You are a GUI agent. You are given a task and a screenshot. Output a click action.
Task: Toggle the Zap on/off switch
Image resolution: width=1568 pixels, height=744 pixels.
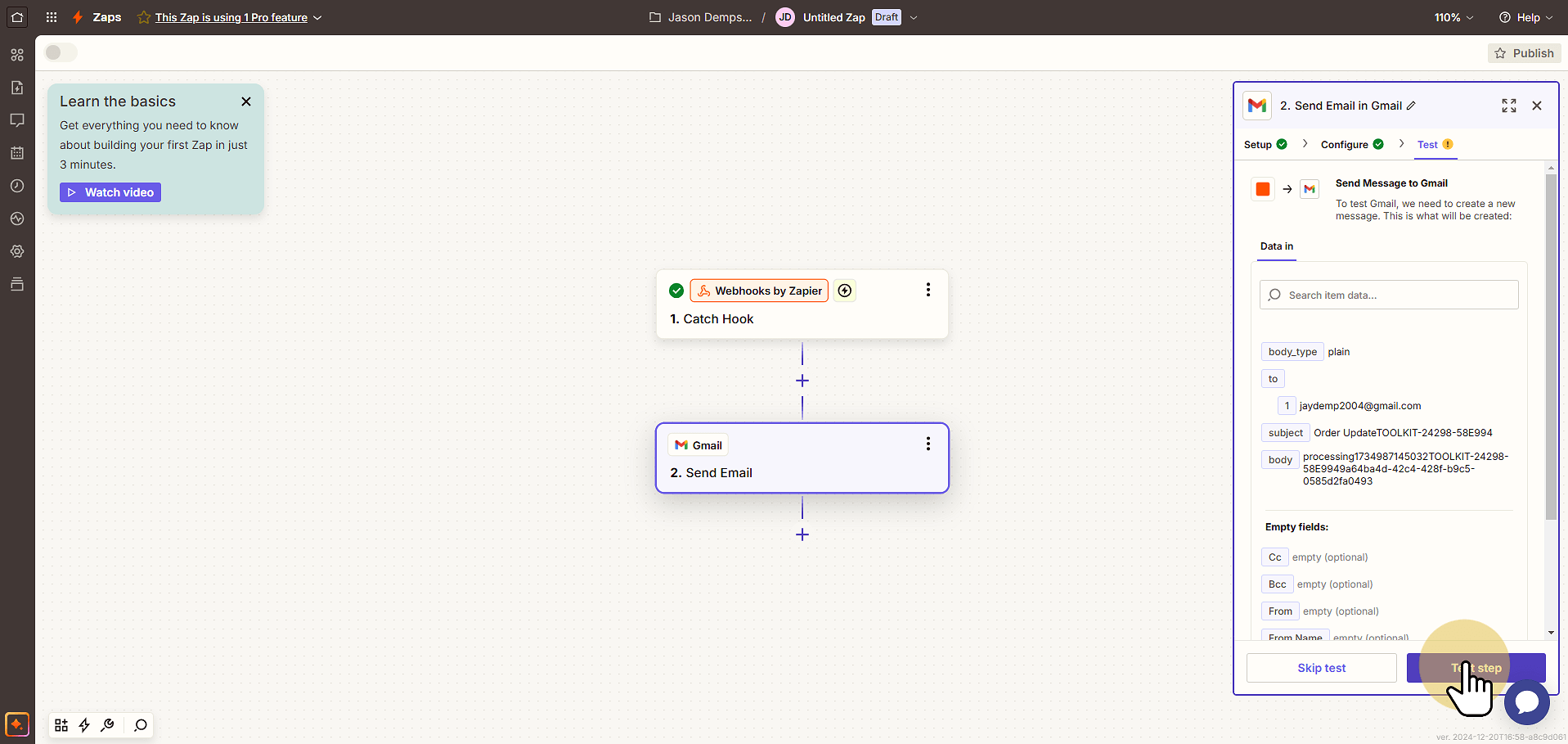click(61, 52)
